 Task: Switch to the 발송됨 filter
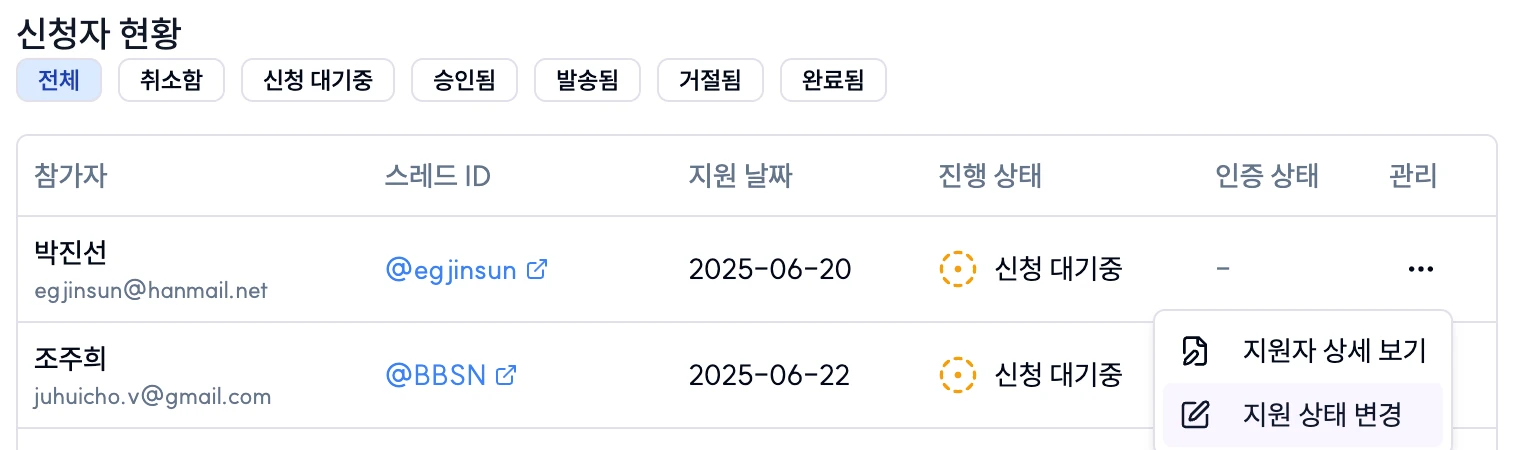(587, 81)
